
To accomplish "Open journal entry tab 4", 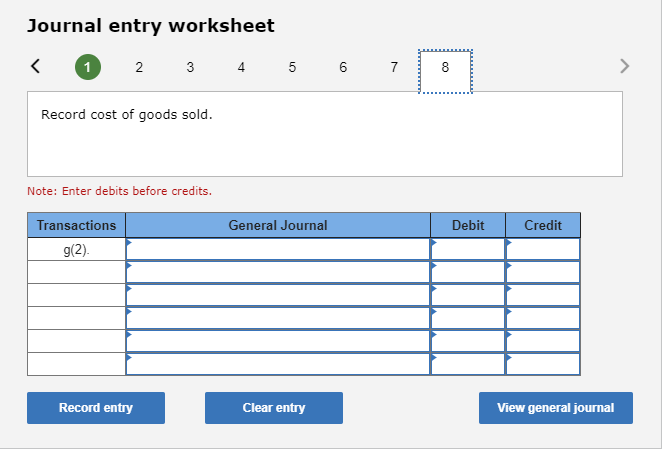I will point(241,67).
